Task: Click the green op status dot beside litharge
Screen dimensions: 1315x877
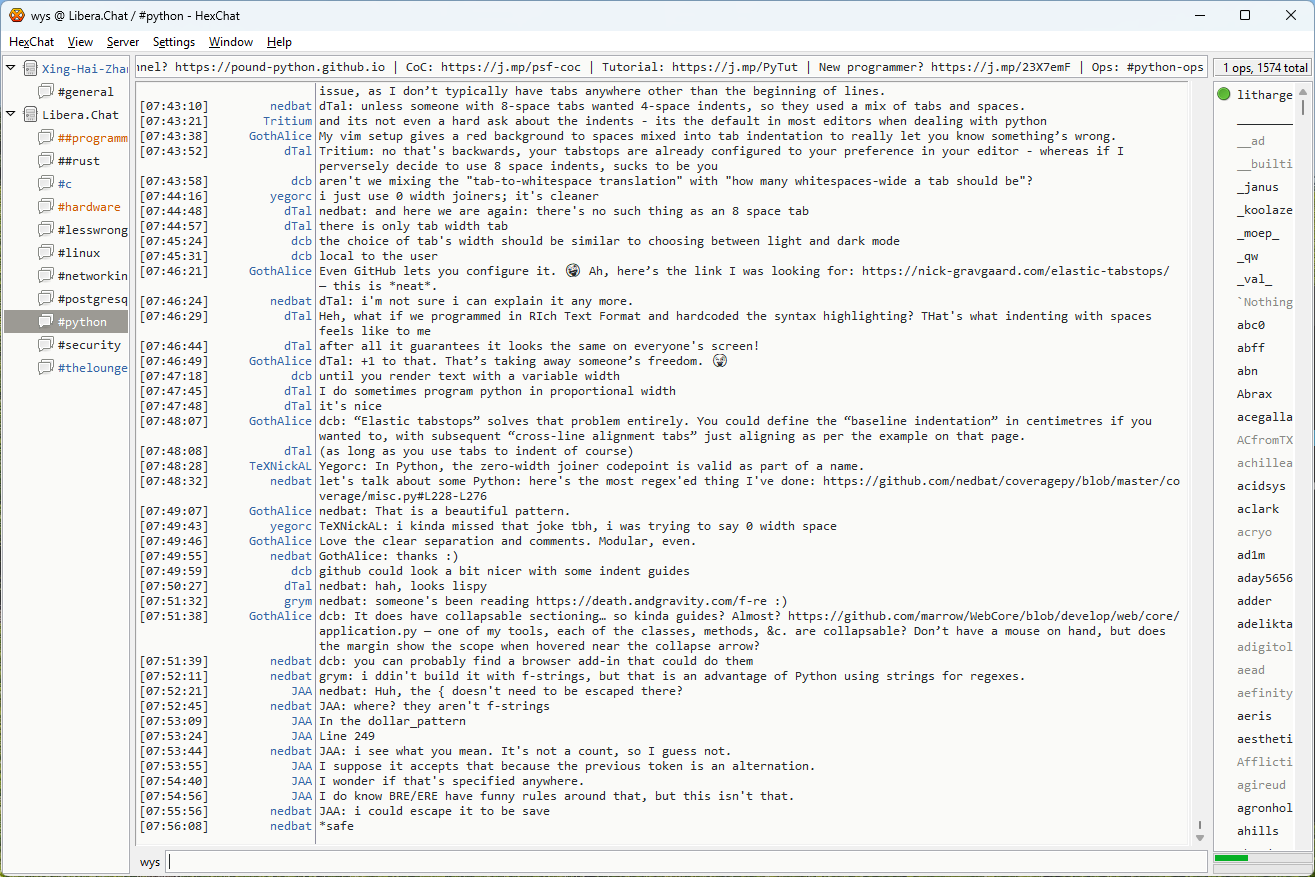Action: click(1224, 95)
